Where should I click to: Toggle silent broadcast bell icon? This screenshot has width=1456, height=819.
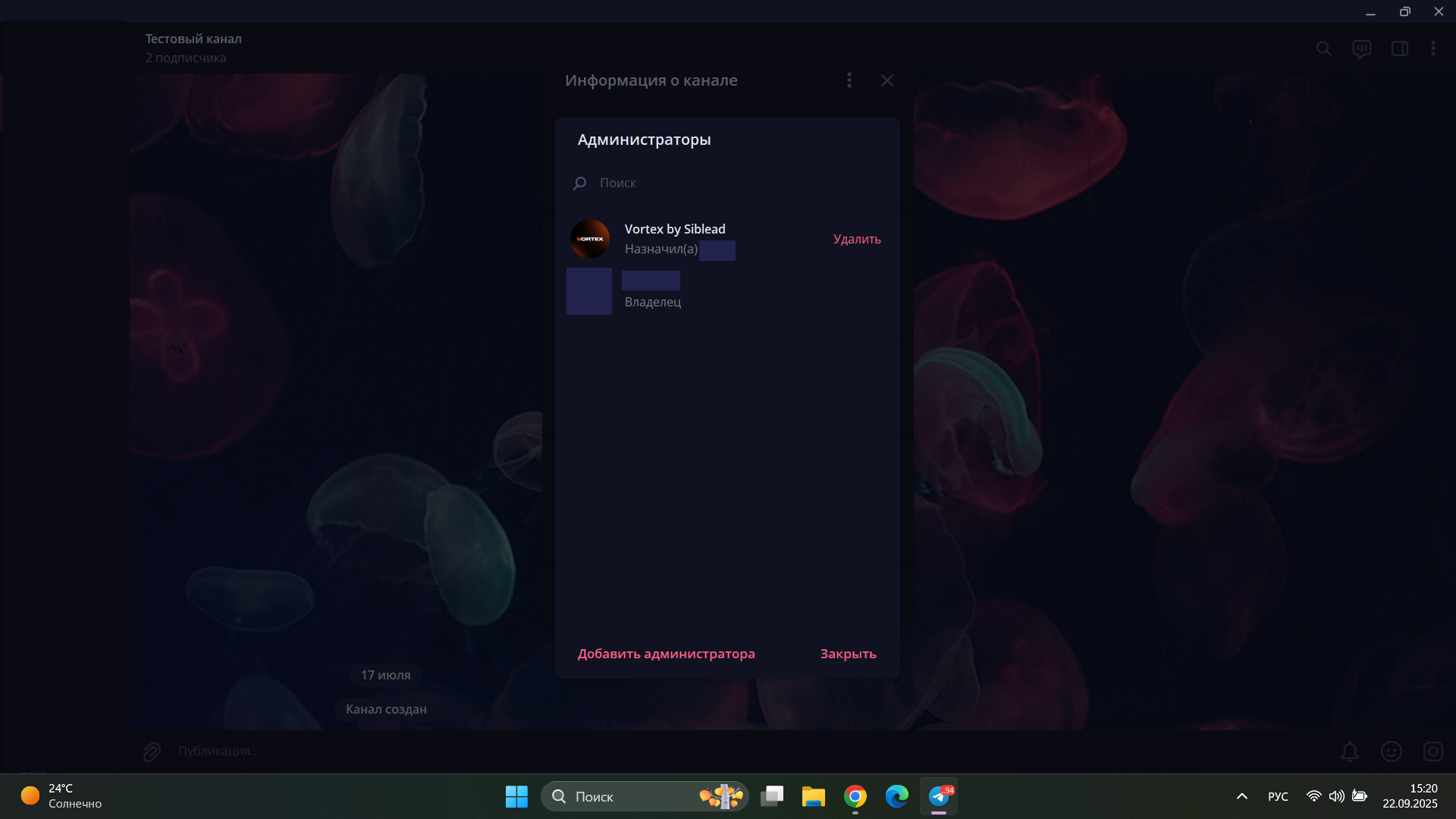click(x=1349, y=752)
